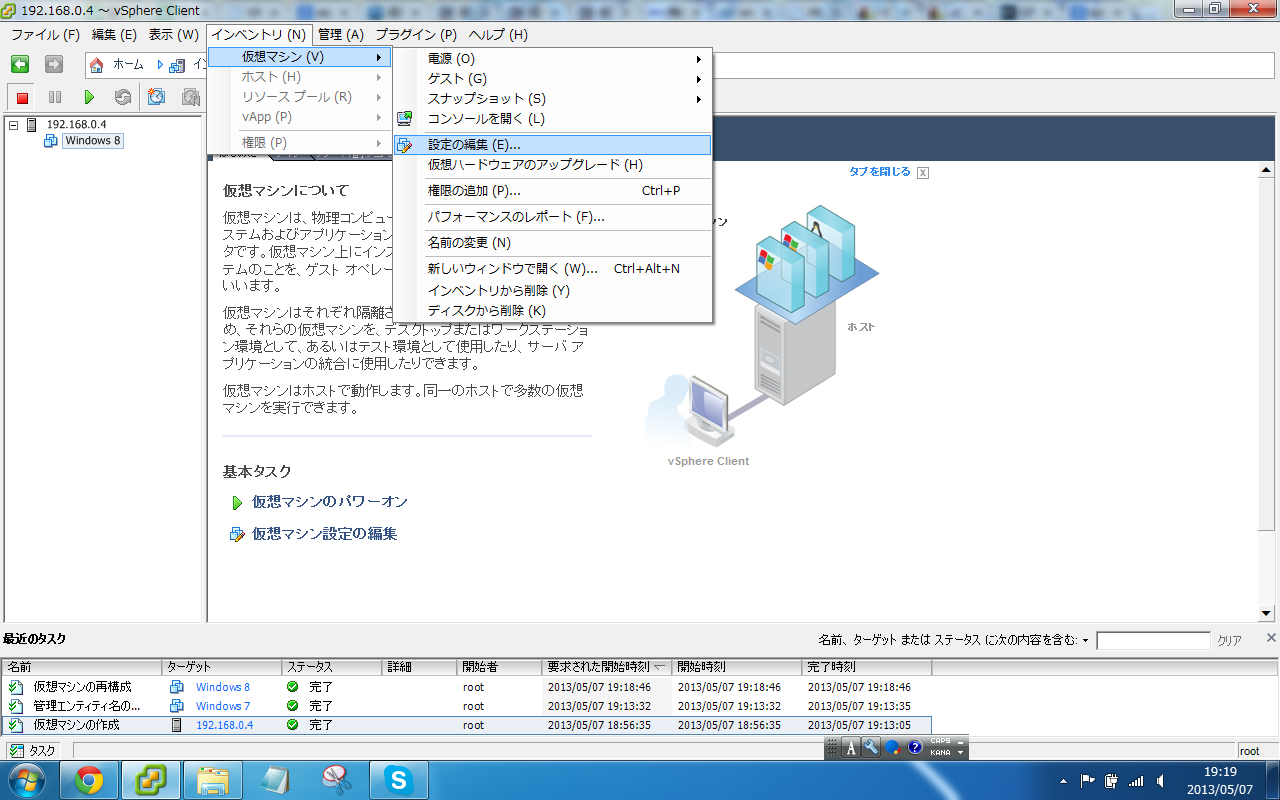Close the 最近のタスク panel
The image size is (1280, 800).
point(1271,638)
